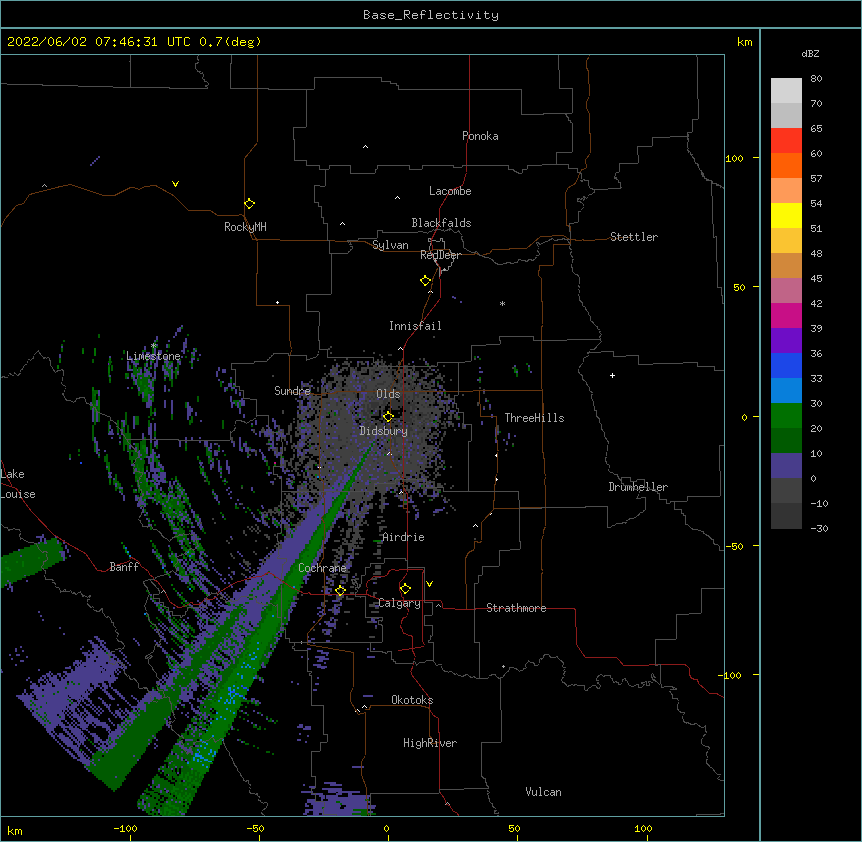Click the blue 36 dBZ legend swatch
The height and width of the screenshot is (842, 862).
point(786,365)
